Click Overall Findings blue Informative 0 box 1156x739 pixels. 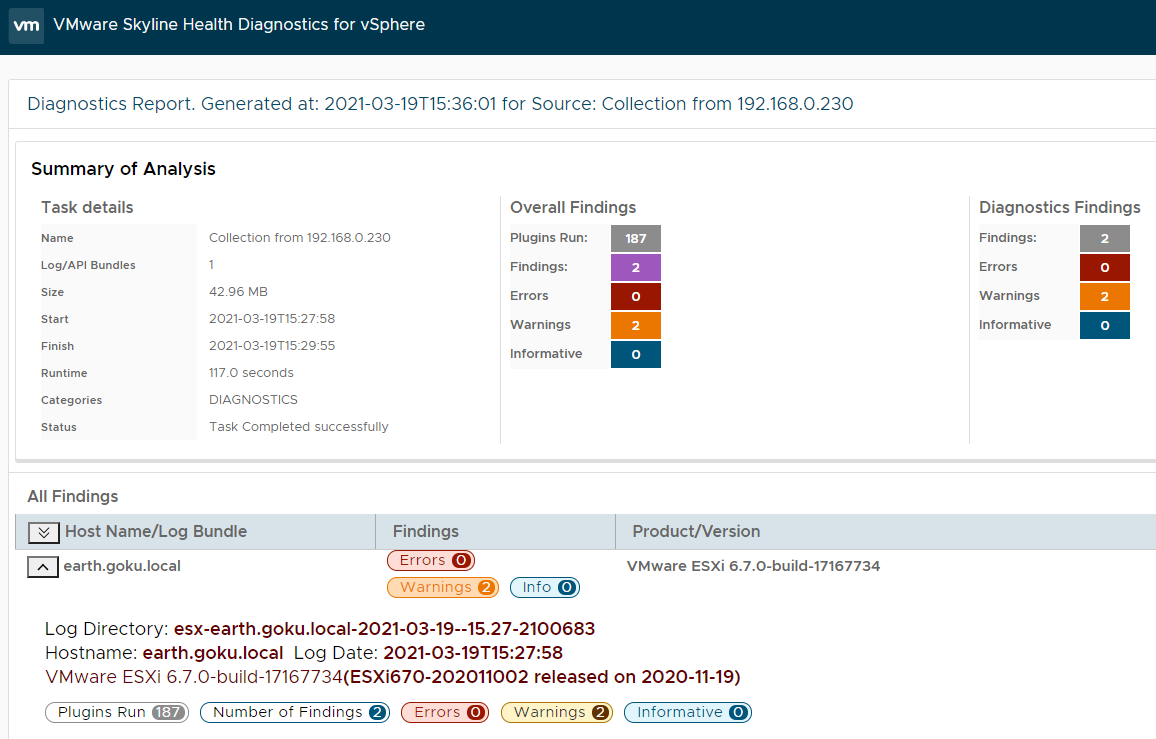pyautogui.click(x=636, y=355)
